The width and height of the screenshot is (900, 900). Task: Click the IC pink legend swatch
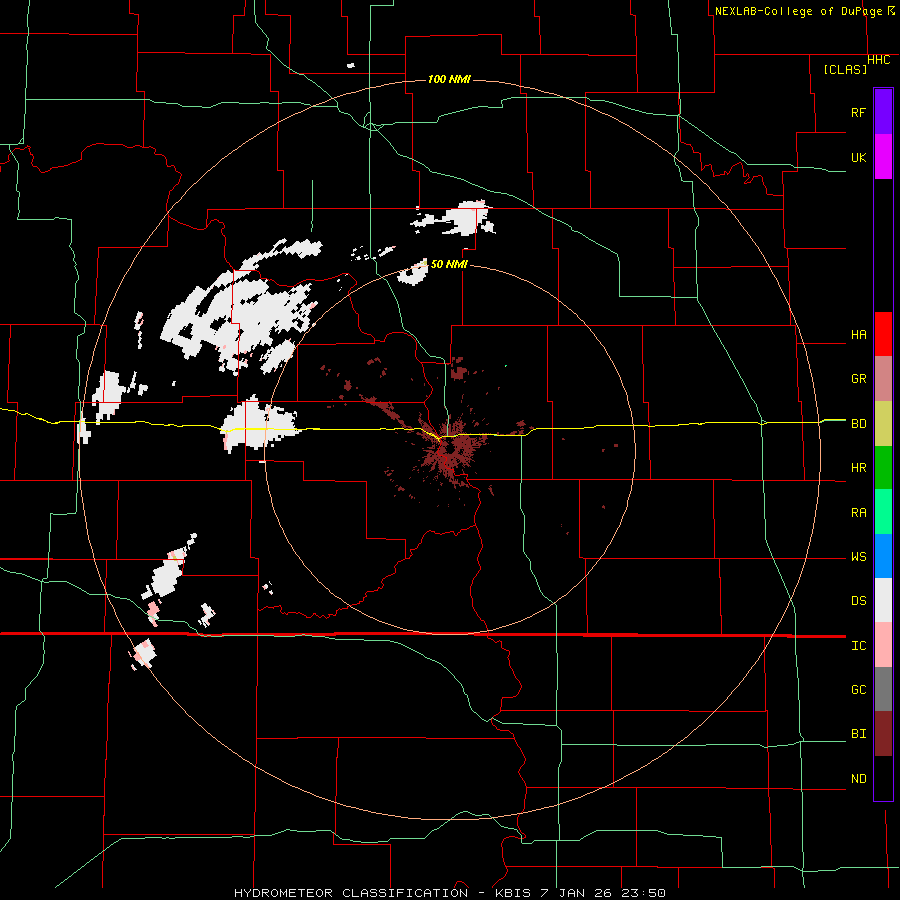883,645
